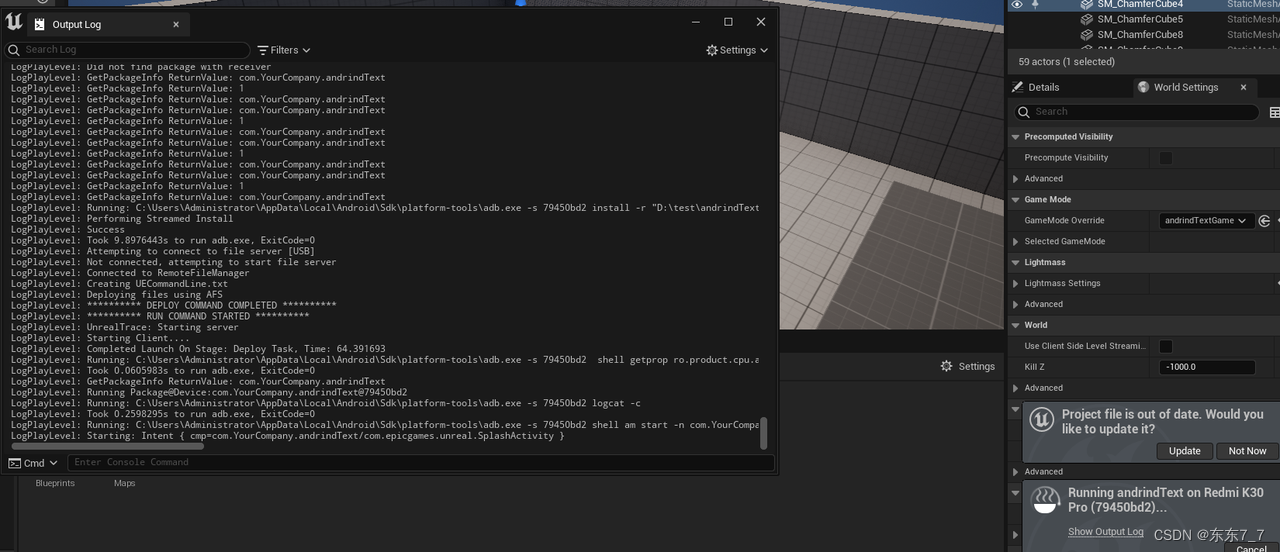The height and width of the screenshot is (552, 1280).
Task: Click the Search Log input field
Action: (127, 50)
